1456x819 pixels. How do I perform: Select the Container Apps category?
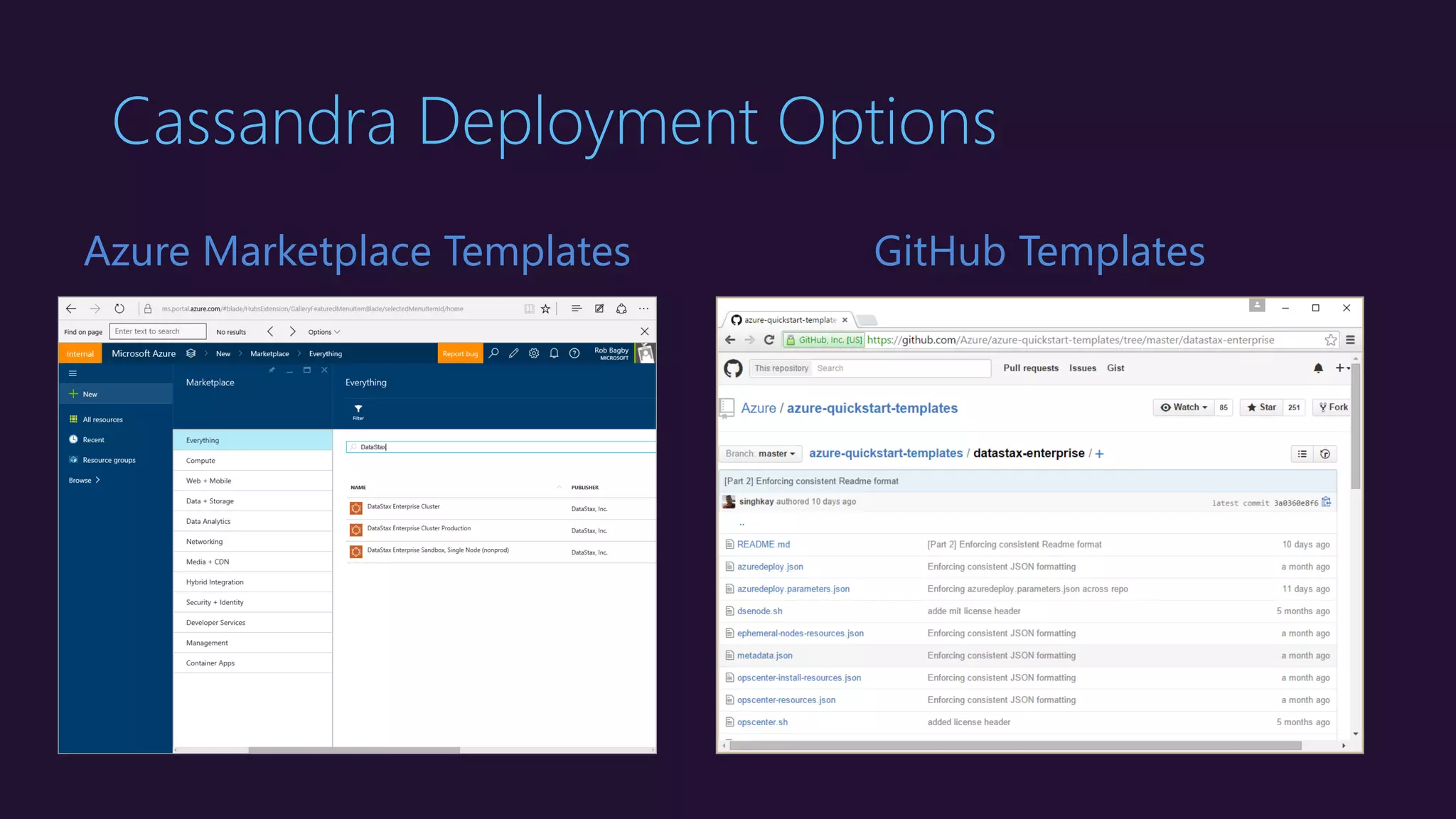tap(252, 663)
